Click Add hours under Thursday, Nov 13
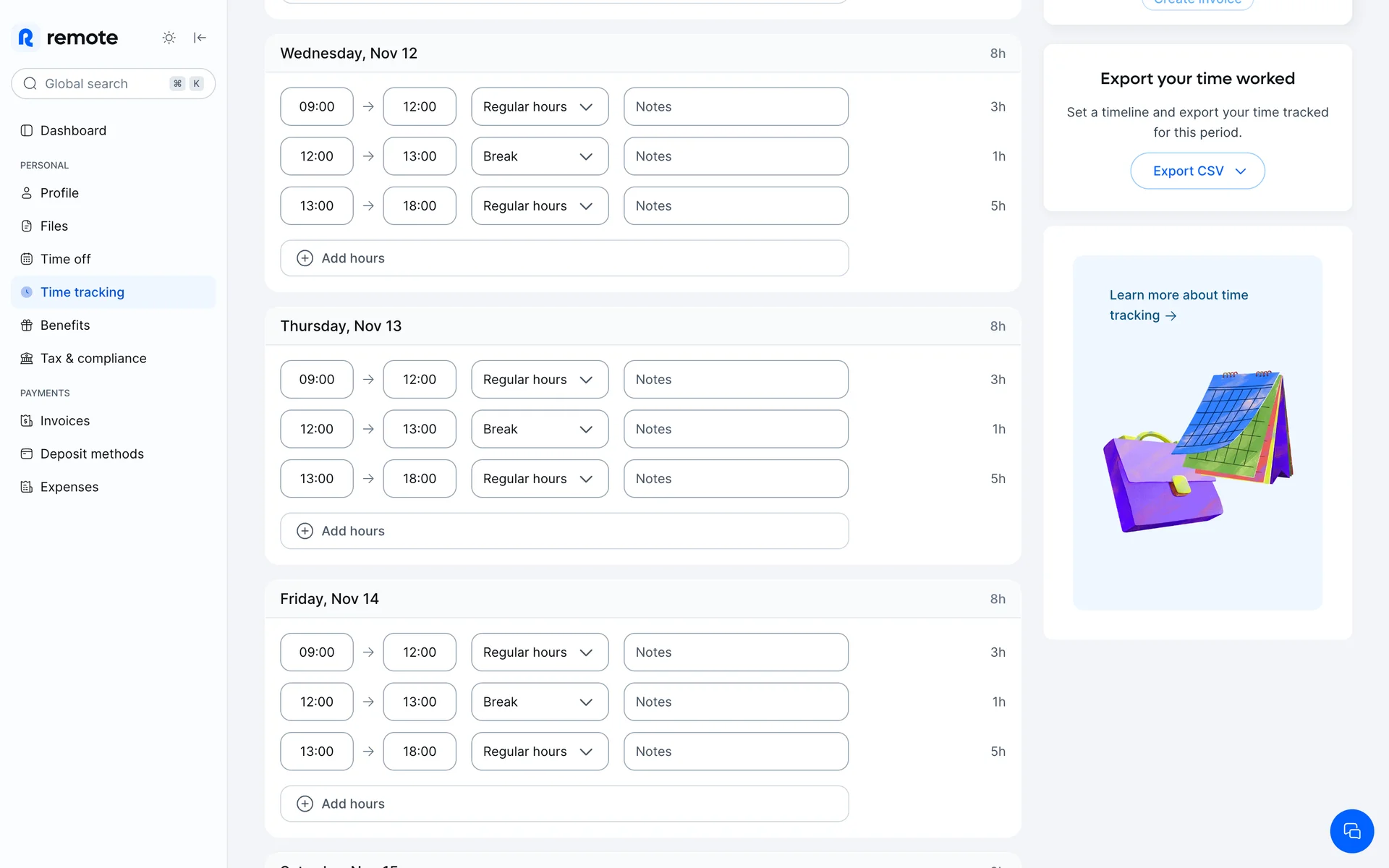Screen dimensions: 1389x868 tap(564, 531)
